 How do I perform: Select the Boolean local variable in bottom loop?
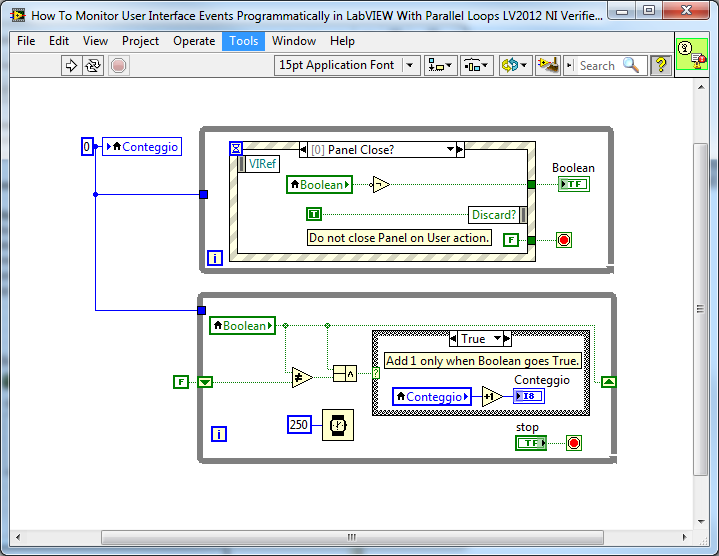click(x=243, y=326)
